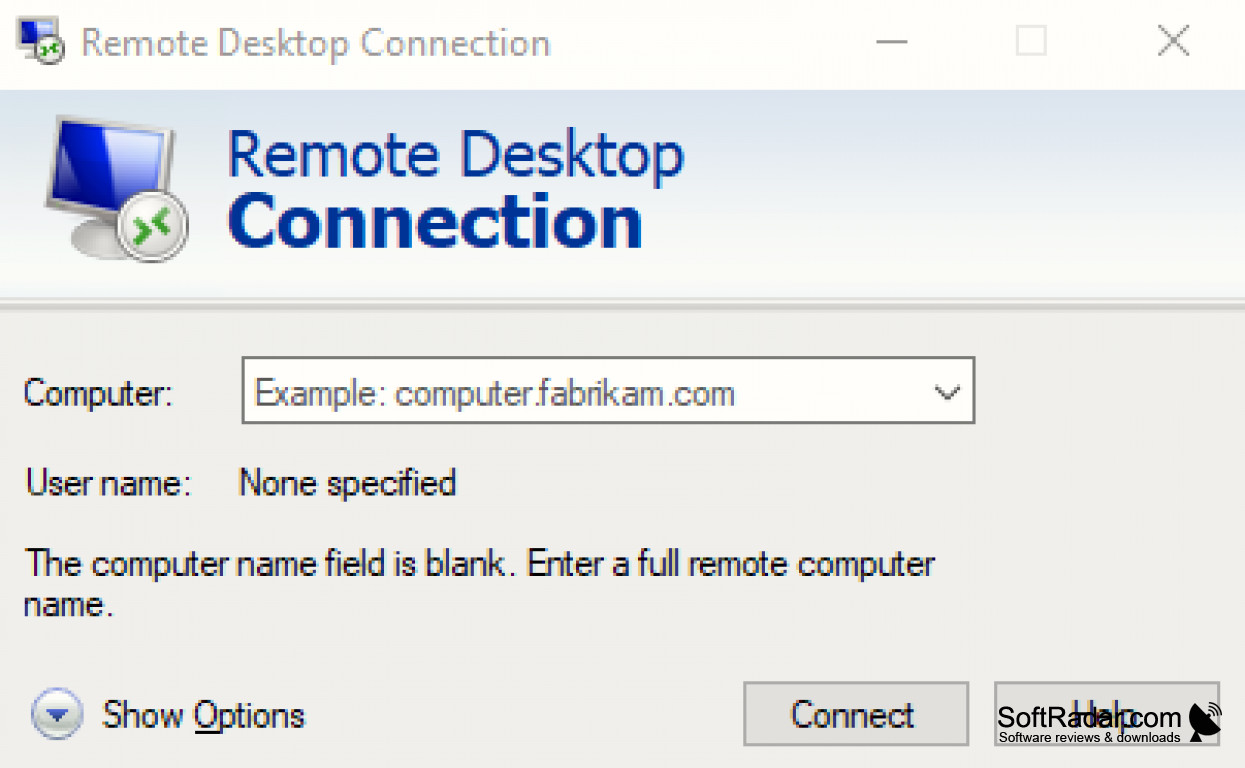The height and width of the screenshot is (768, 1245).
Task: Click the Connection heading in banner
Action: [435, 222]
